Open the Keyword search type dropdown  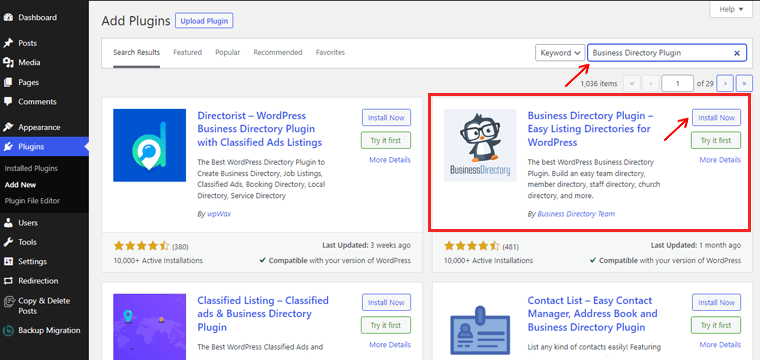pyautogui.click(x=559, y=53)
